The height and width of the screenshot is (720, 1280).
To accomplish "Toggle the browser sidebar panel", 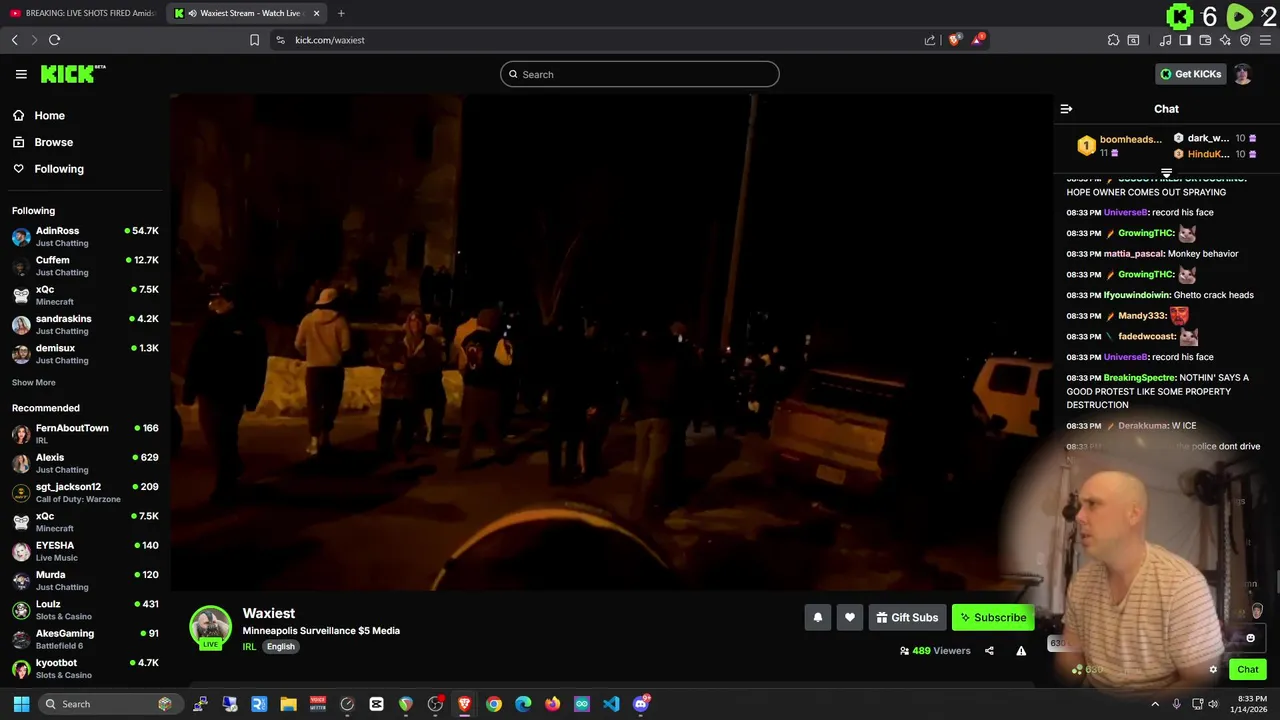I will [1185, 40].
